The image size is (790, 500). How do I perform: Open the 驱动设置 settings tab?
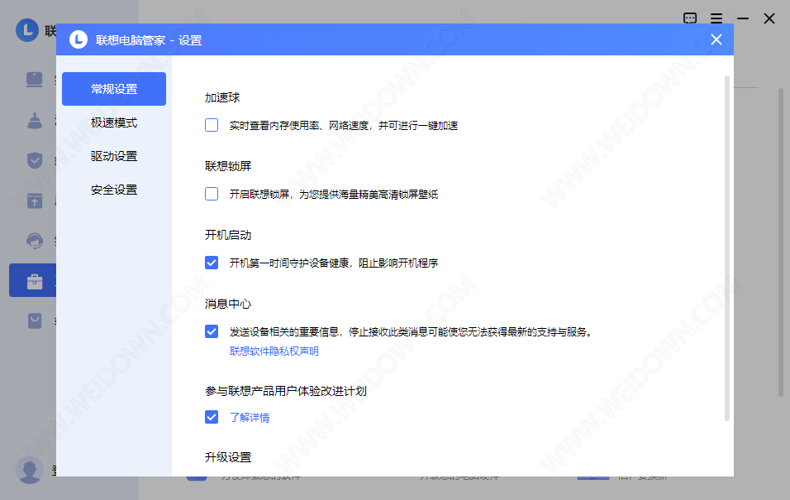coord(114,156)
